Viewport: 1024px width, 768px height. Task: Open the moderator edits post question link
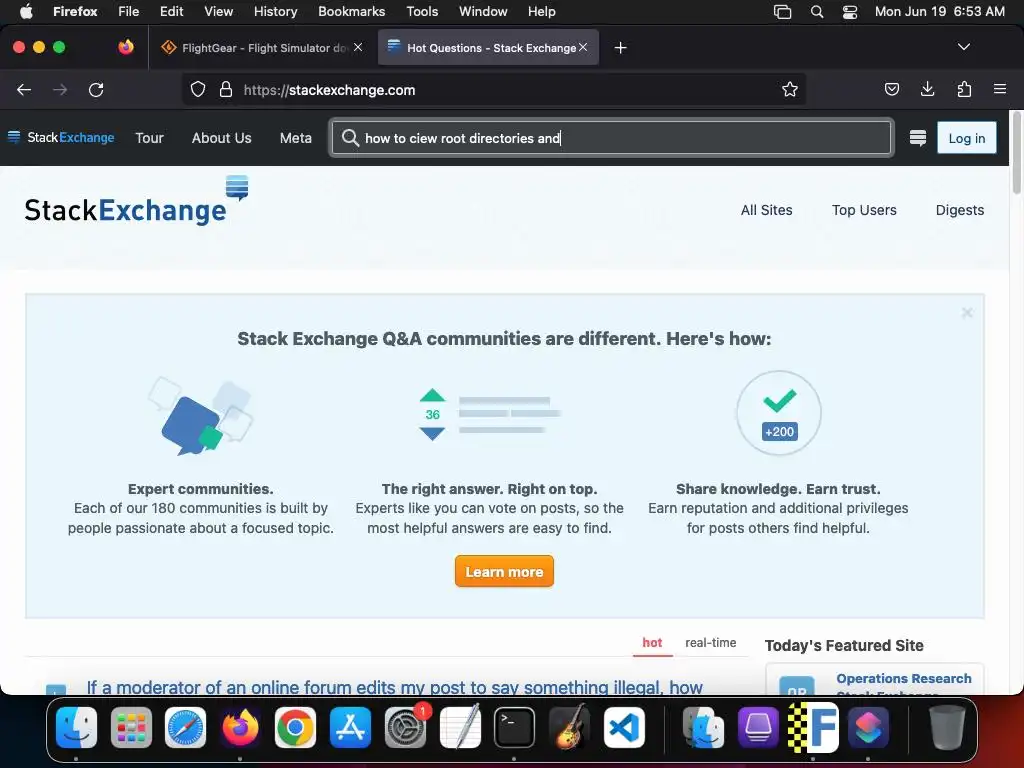click(394, 687)
